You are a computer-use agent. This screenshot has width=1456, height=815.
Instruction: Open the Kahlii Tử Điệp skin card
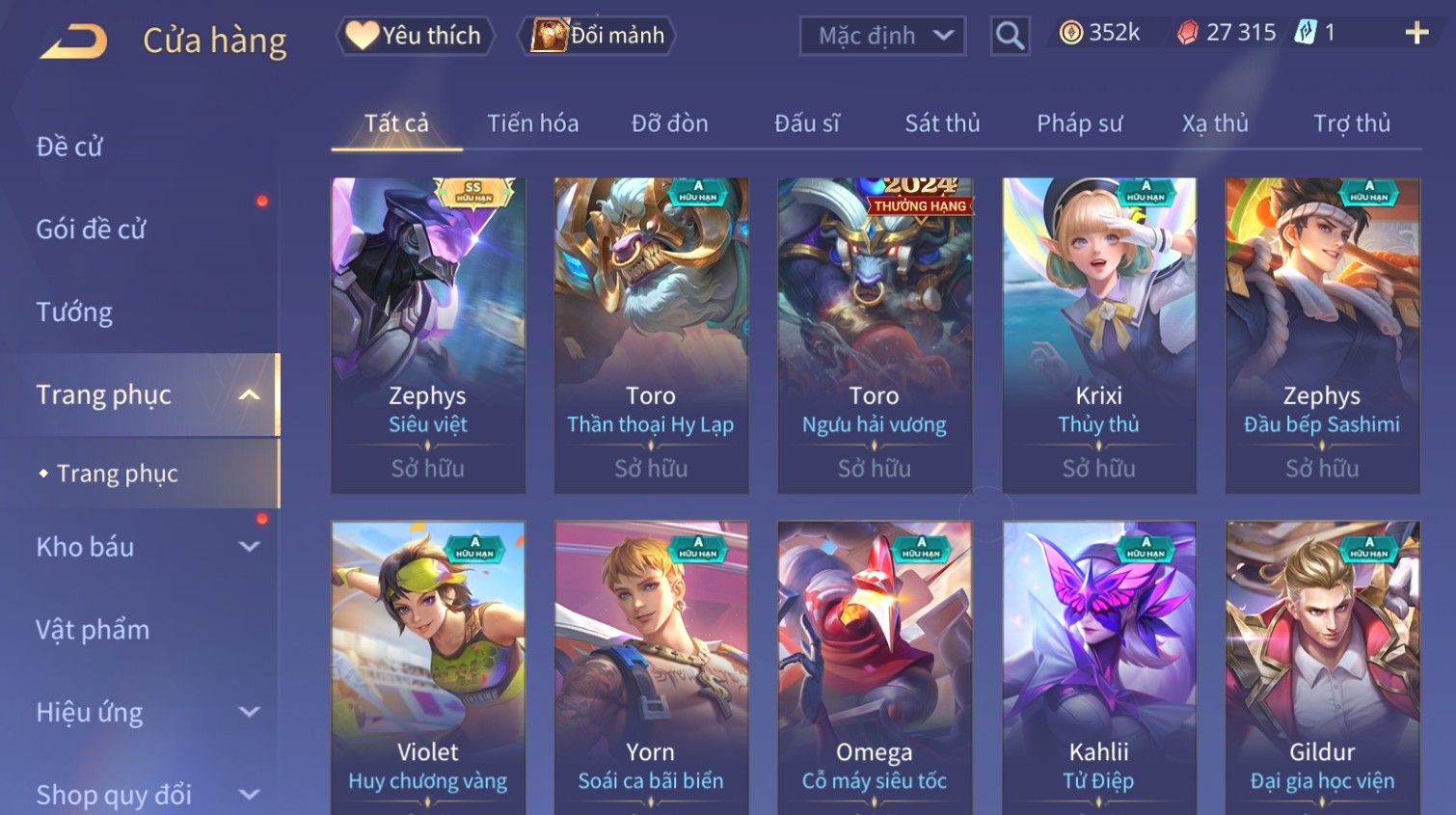point(1099,667)
